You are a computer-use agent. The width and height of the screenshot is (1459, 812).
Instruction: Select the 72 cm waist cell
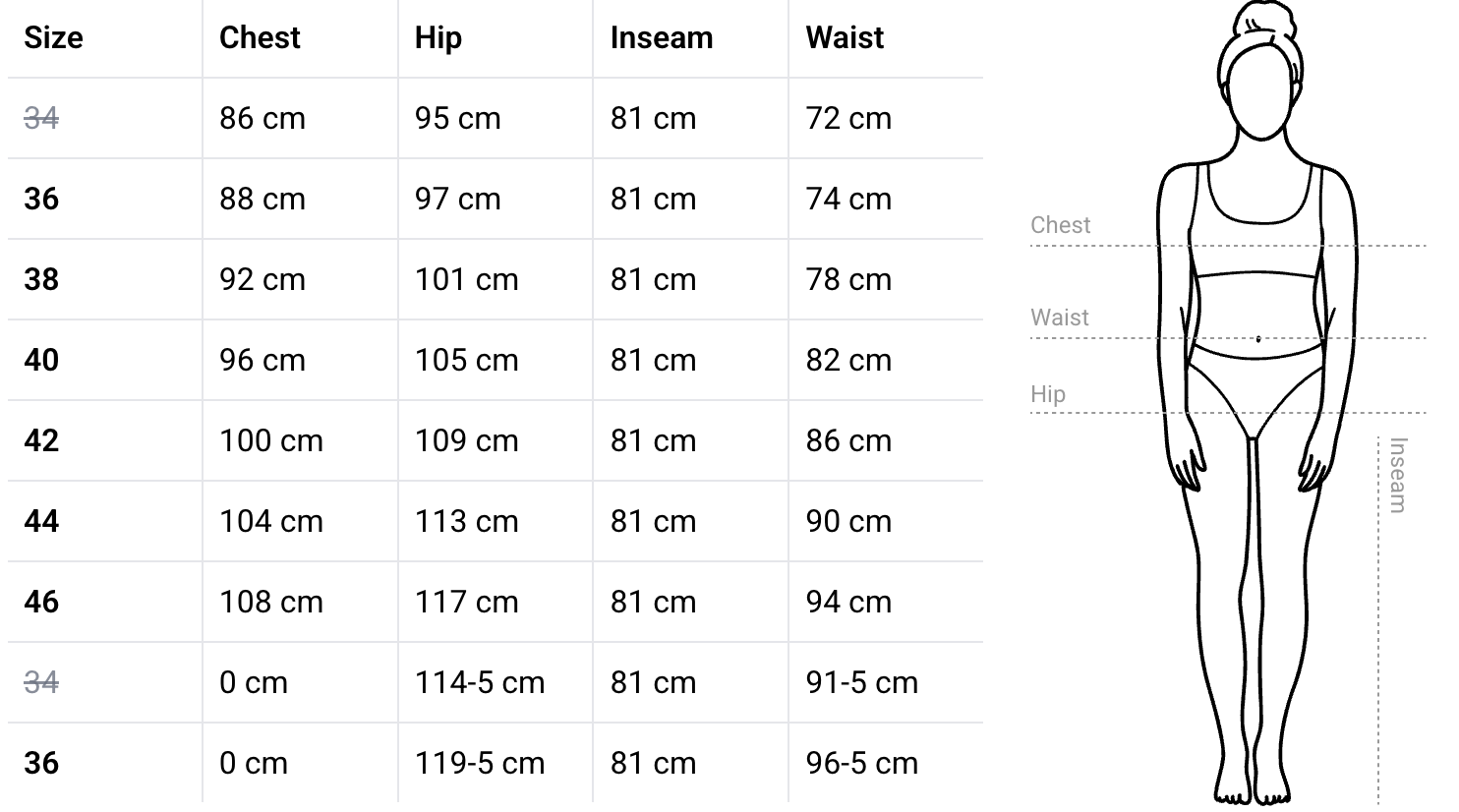click(848, 118)
